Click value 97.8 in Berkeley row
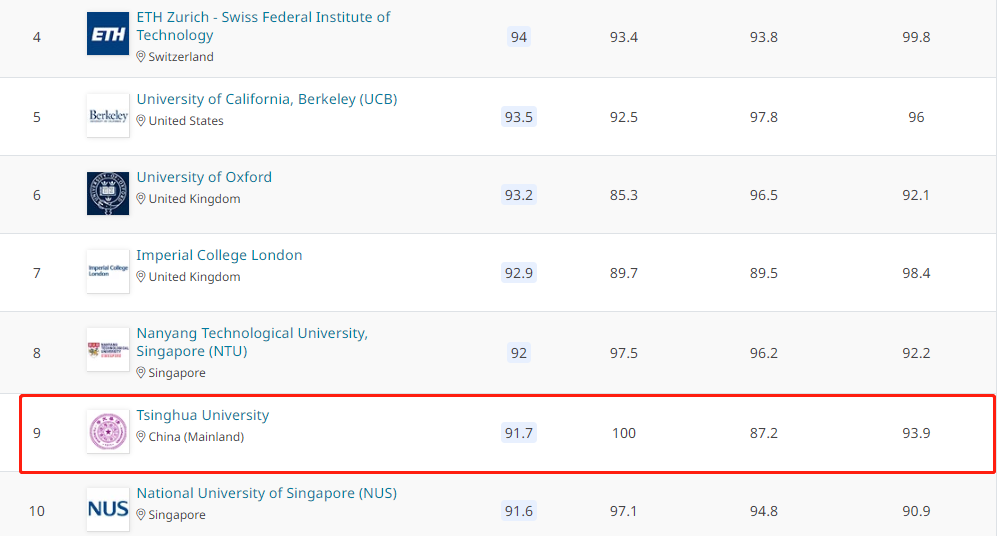Image resolution: width=997 pixels, height=536 pixels. click(764, 117)
